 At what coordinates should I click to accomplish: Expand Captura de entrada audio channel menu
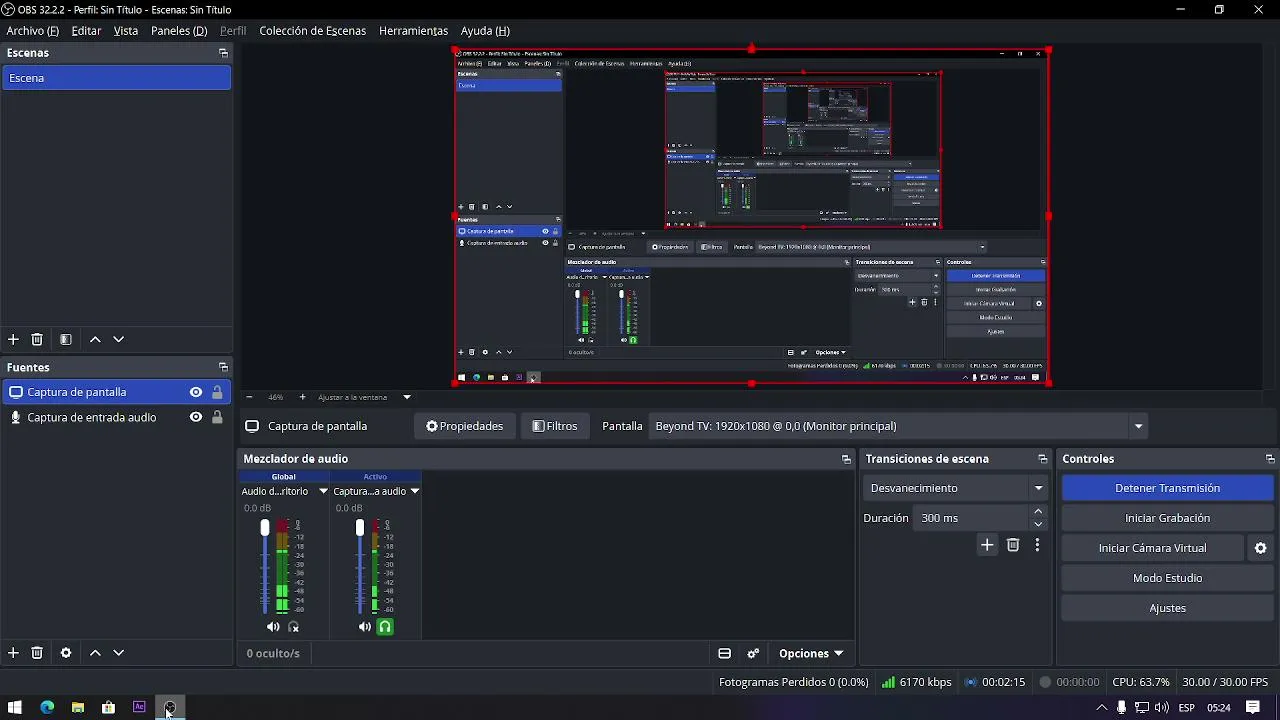tap(414, 491)
